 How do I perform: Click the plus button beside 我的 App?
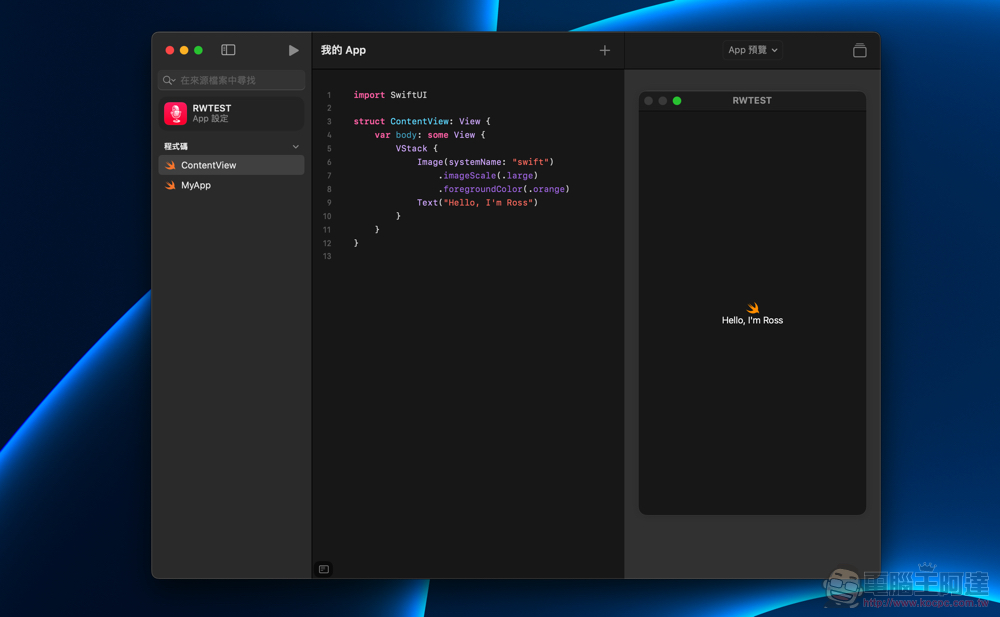(604, 50)
